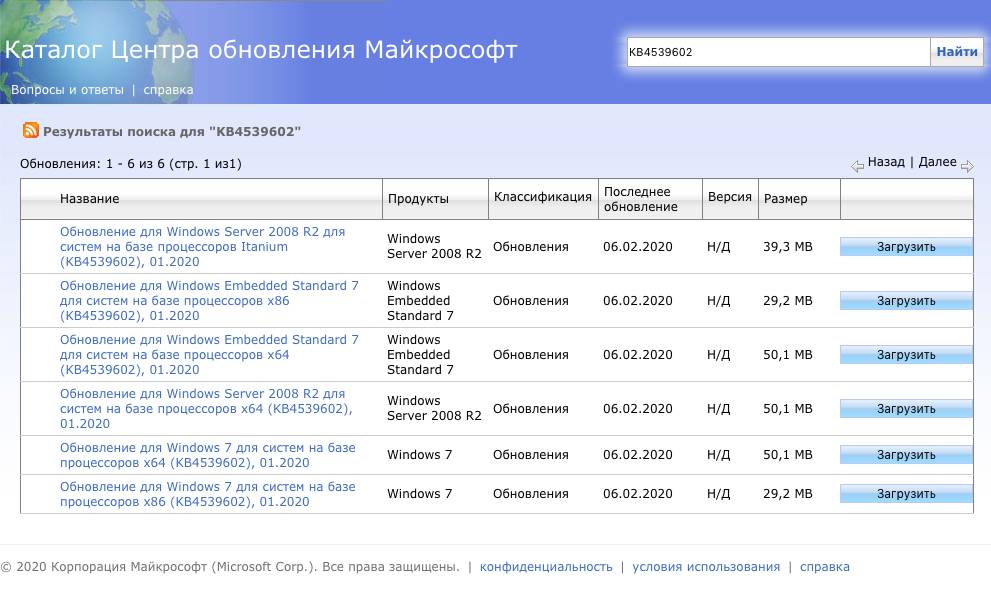Screen dimensions: 991x594
Task: Click the RSS feed icon
Action: pyautogui.click(x=30, y=130)
